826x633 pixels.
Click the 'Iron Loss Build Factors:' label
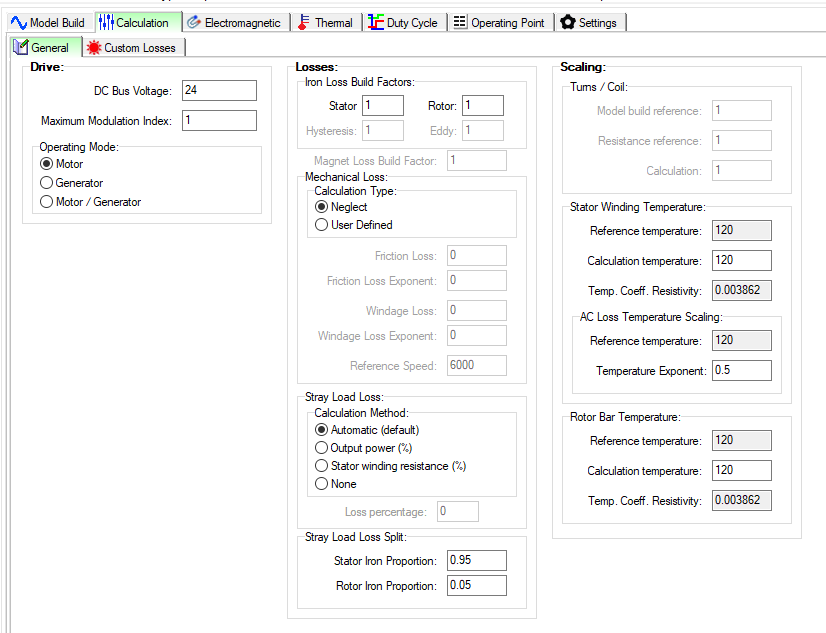point(360,82)
